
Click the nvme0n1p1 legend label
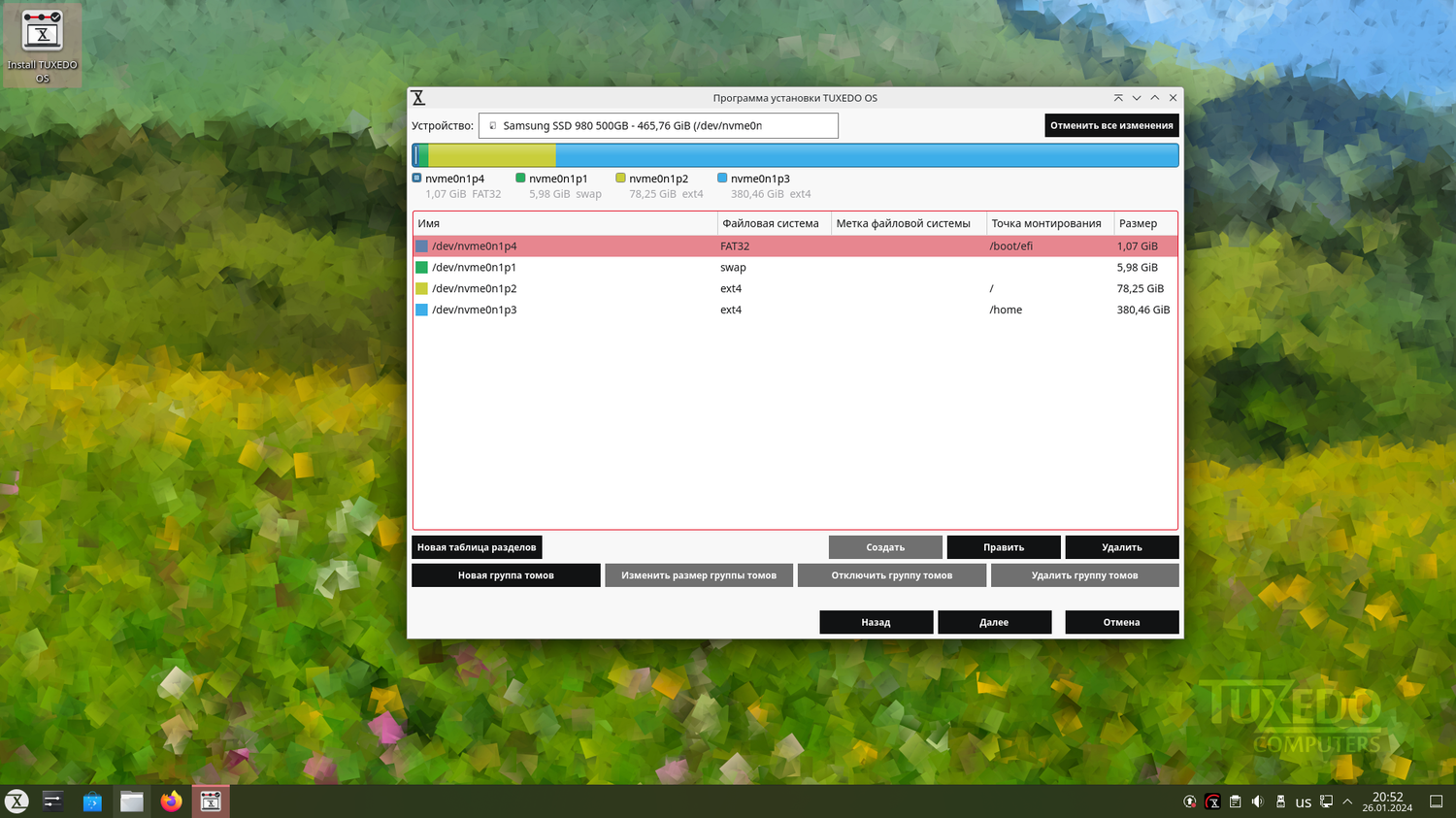click(x=558, y=179)
